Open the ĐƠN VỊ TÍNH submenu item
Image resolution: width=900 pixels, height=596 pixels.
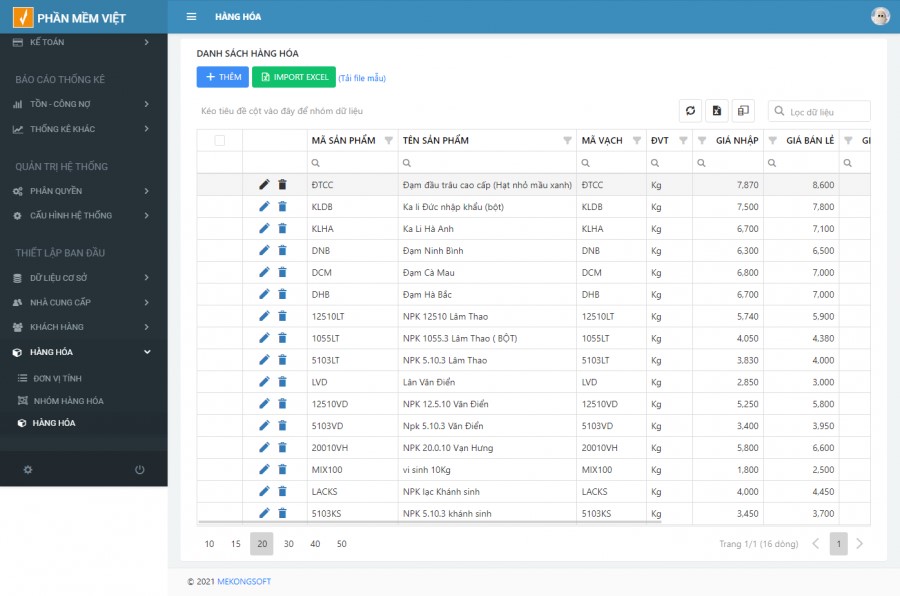pyautogui.click(x=57, y=379)
